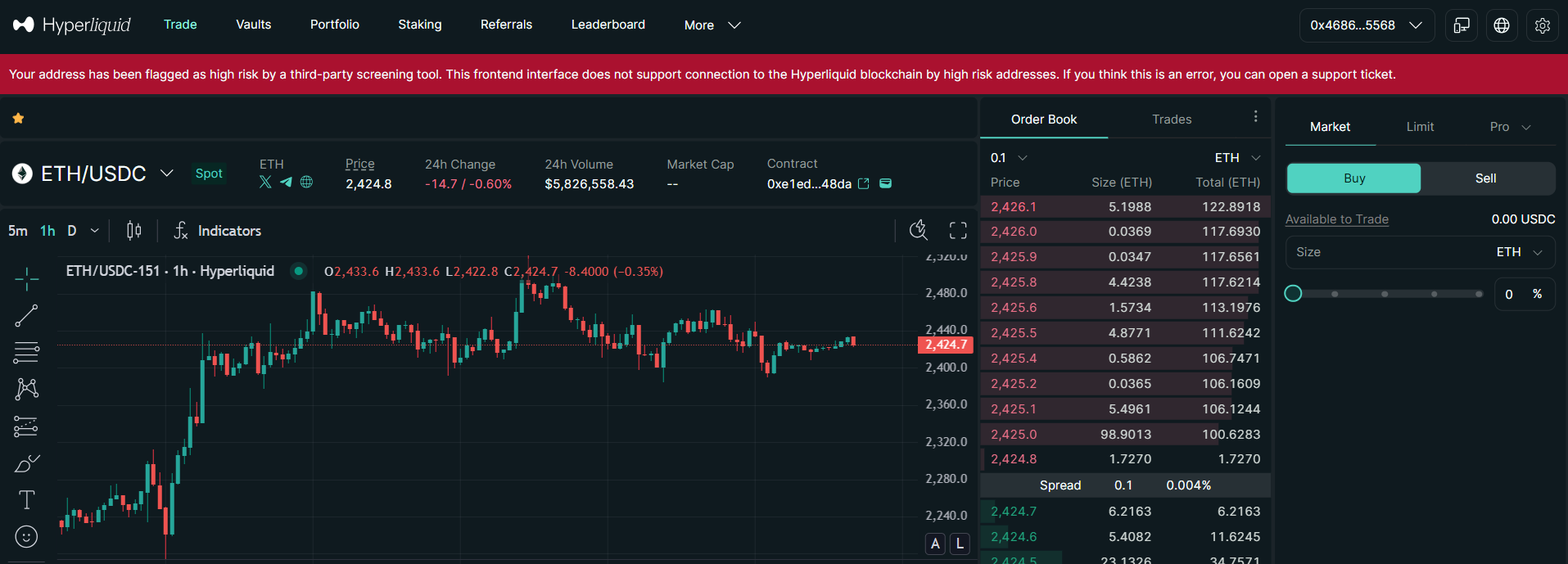Open candlestick chart style menu
Image resolution: width=1568 pixels, height=564 pixels.
pyautogui.click(x=134, y=231)
